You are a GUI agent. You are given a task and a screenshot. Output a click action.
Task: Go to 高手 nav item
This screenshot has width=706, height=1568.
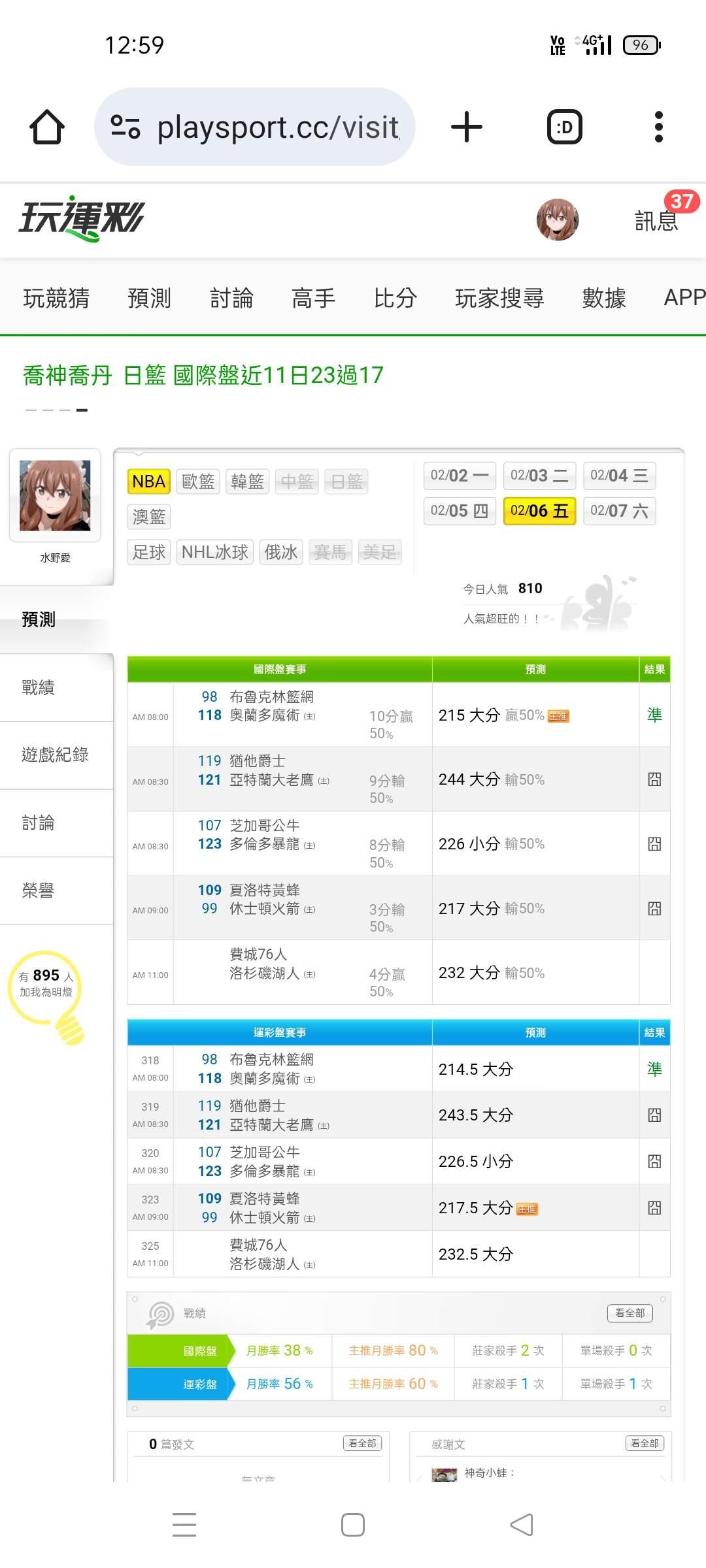[x=313, y=298]
